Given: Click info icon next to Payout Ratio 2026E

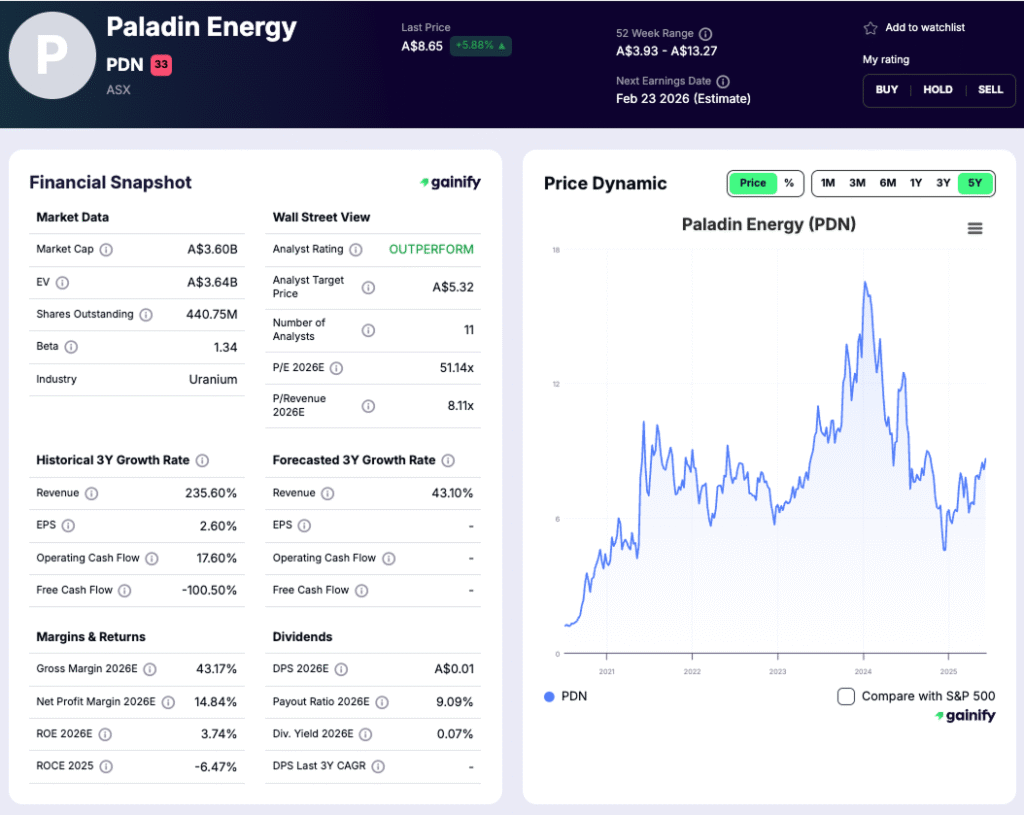Looking at the screenshot, I should point(382,702).
